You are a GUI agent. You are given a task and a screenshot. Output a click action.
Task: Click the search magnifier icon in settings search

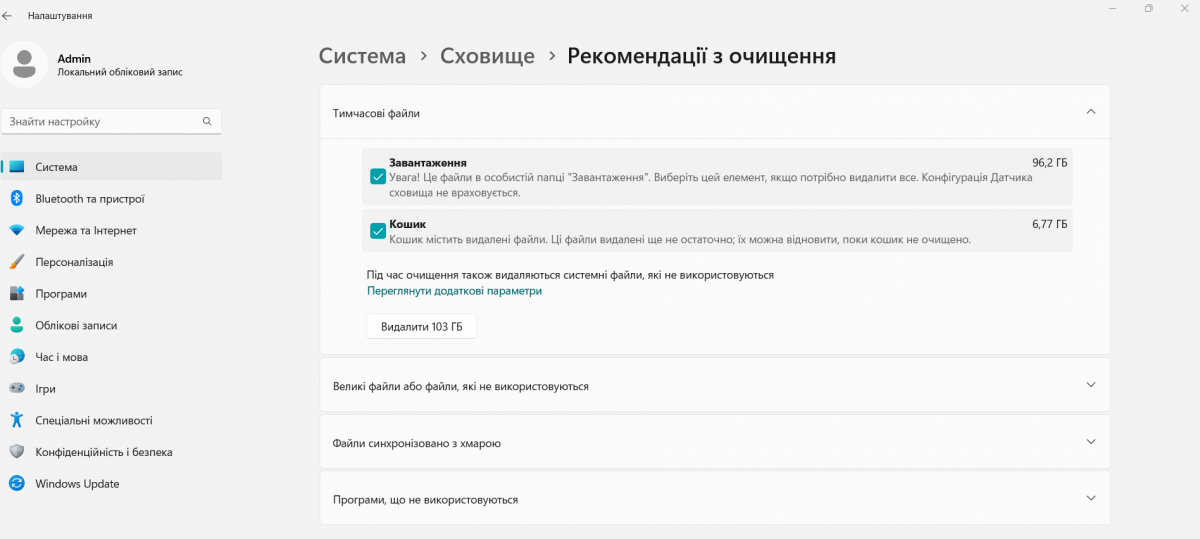point(207,121)
